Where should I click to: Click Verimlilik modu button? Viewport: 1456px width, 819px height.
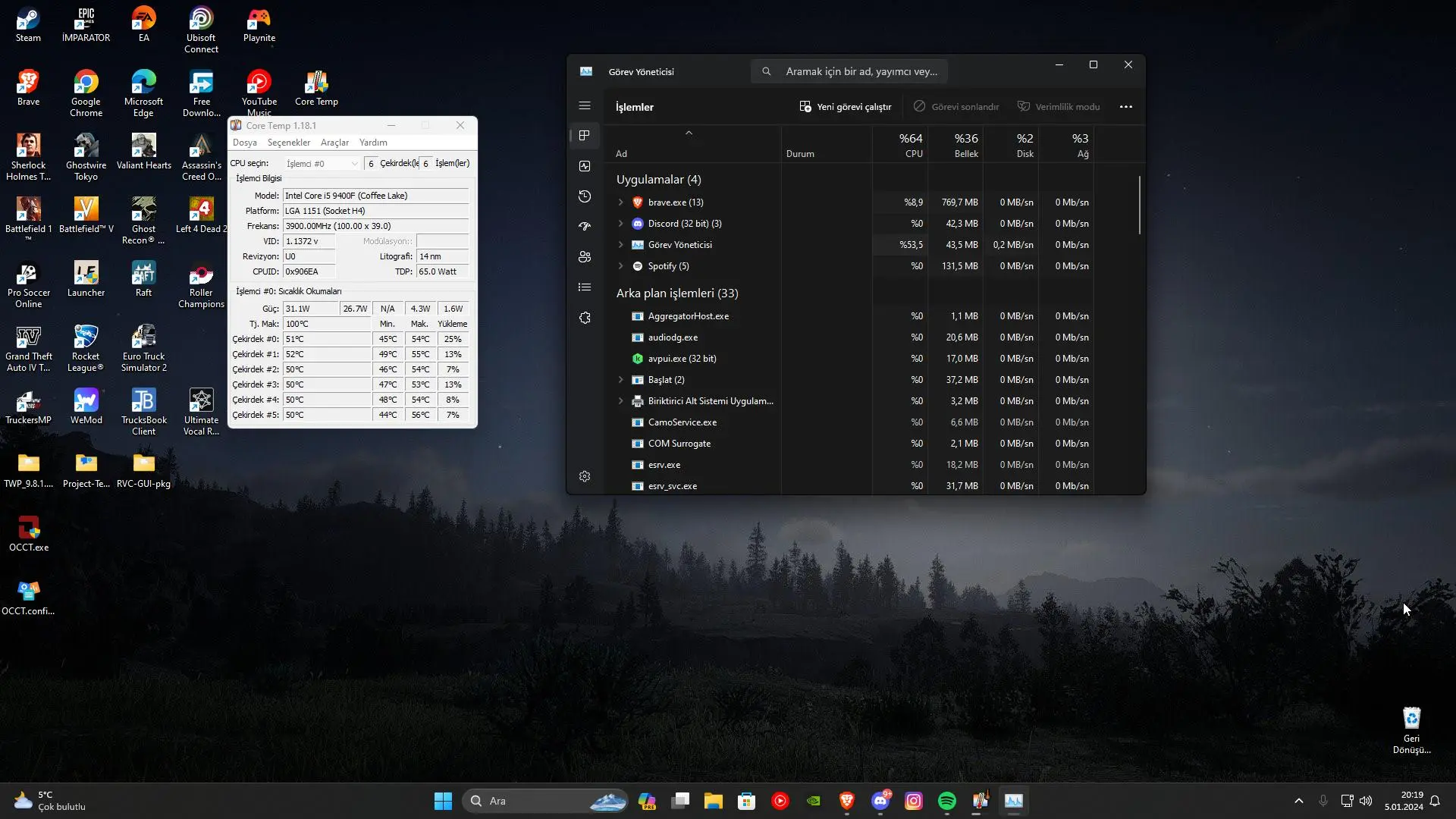[x=1059, y=107]
